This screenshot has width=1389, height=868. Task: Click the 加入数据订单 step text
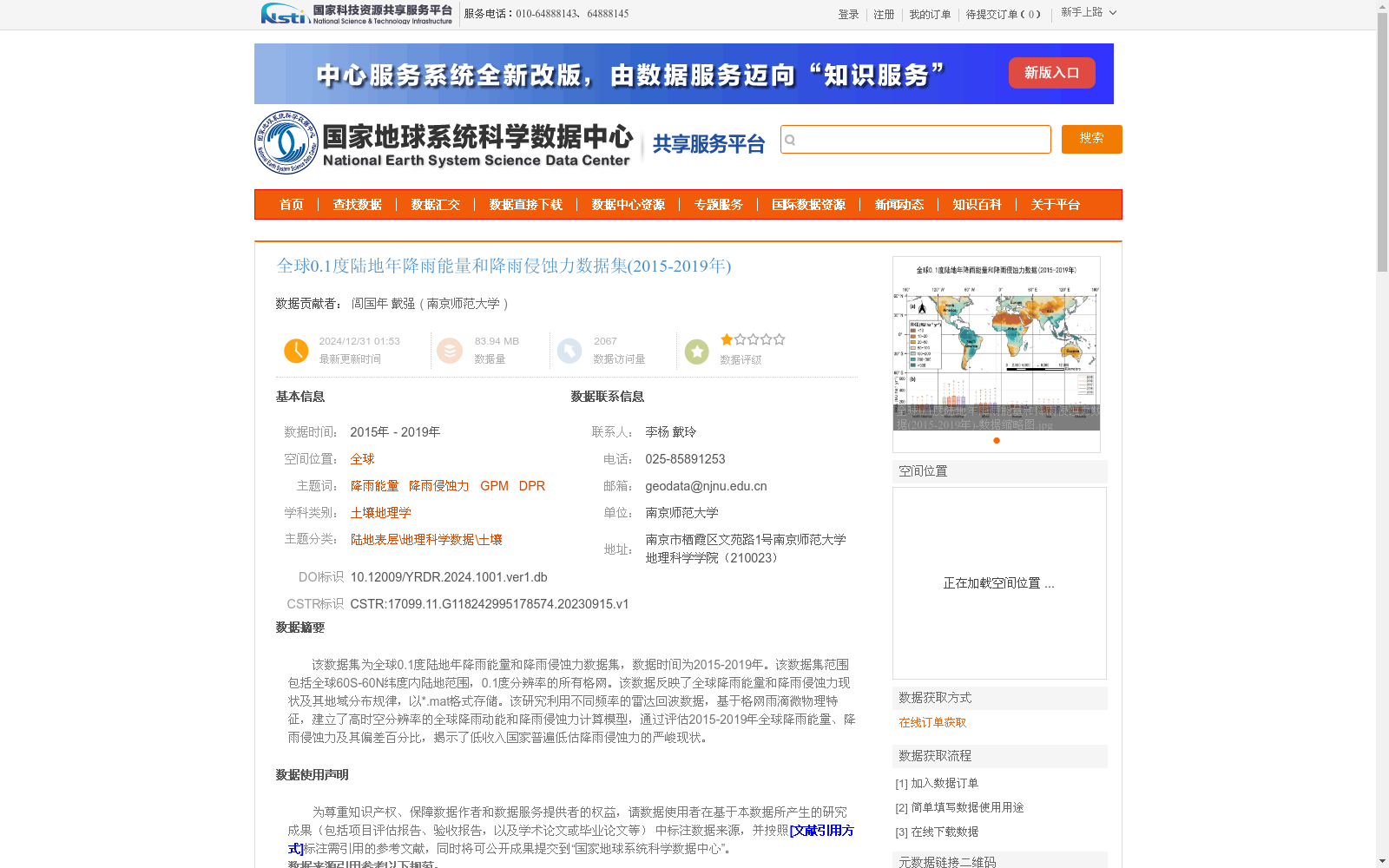[x=945, y=783]
